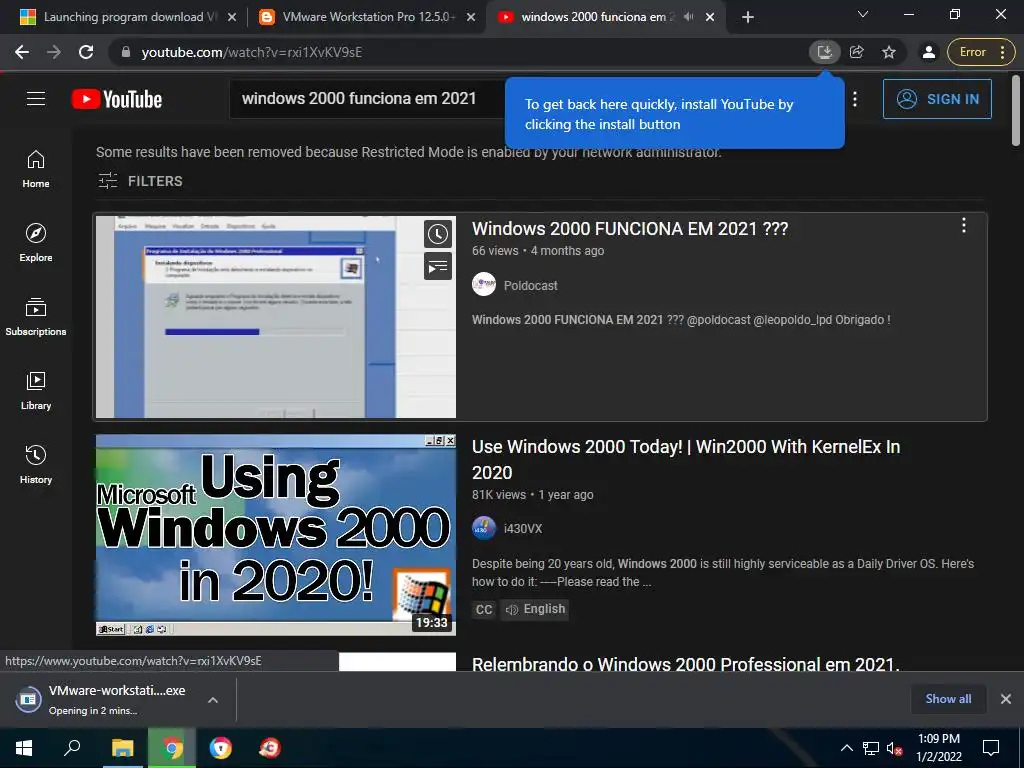
Task: Click Show all downloads
Action: [948, 699]
